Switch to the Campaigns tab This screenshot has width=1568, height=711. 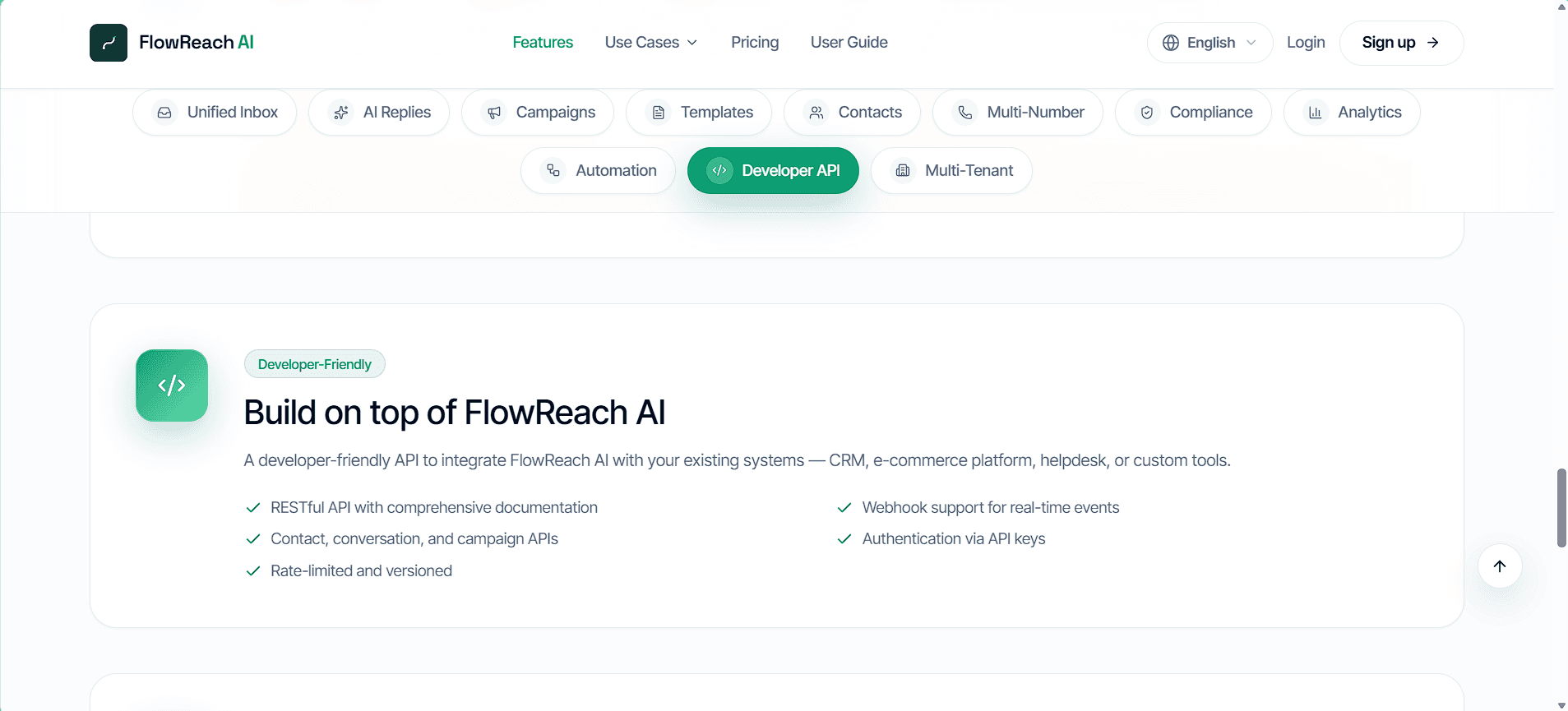click(538, 113)
